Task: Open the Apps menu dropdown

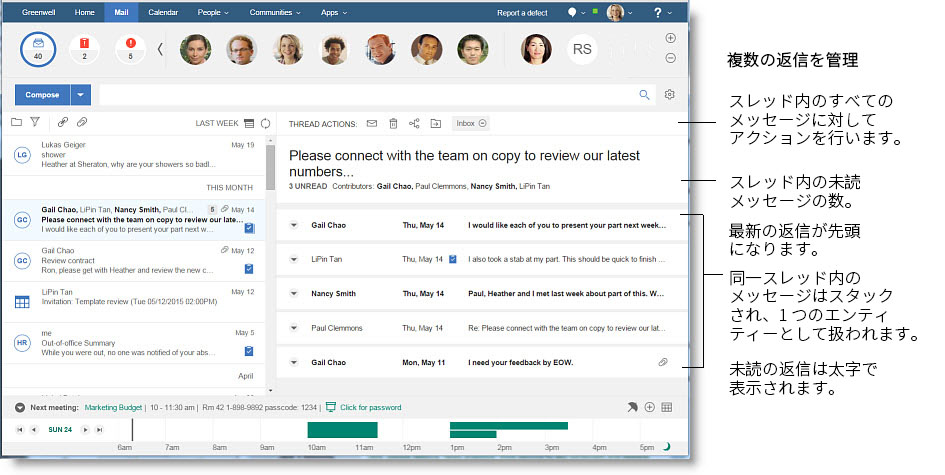Action: click(x=334, y=12)
